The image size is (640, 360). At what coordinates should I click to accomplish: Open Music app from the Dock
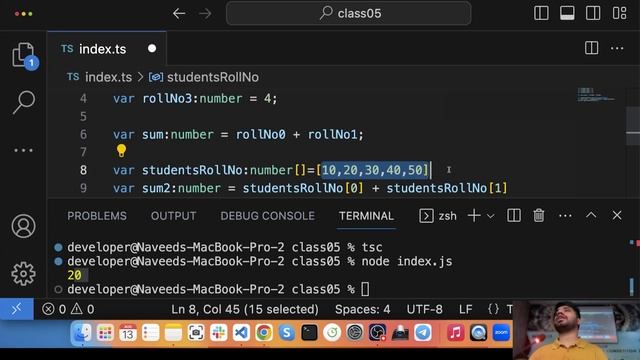click(x=456, y=333)
